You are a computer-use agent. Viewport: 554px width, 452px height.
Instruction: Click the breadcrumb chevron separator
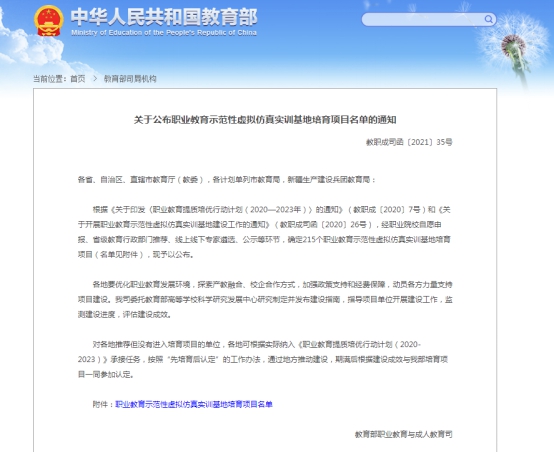[95, 78]
